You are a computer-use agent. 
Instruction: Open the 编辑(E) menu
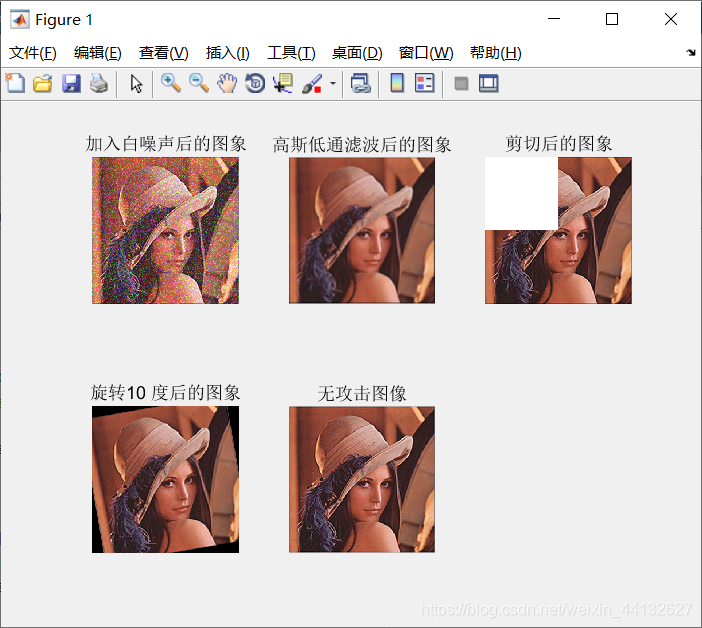click(x=98, y=53)
